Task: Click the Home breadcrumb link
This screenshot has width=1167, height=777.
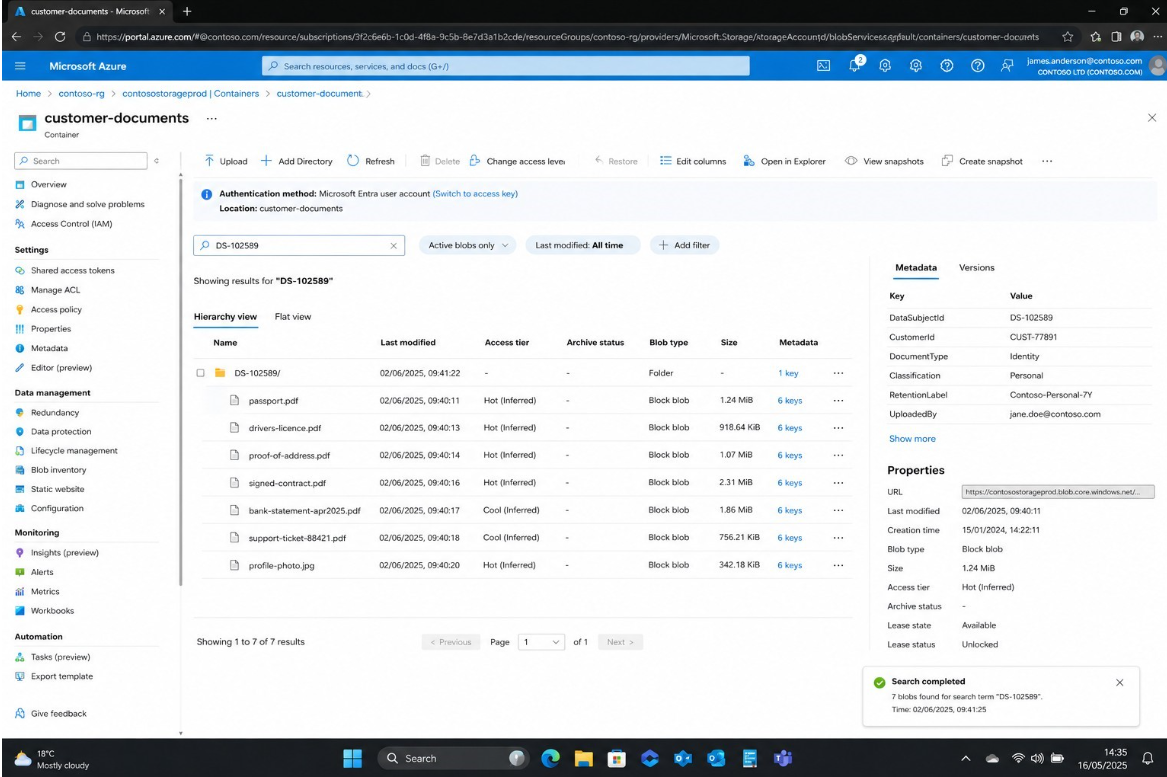Action: point(28,94)
